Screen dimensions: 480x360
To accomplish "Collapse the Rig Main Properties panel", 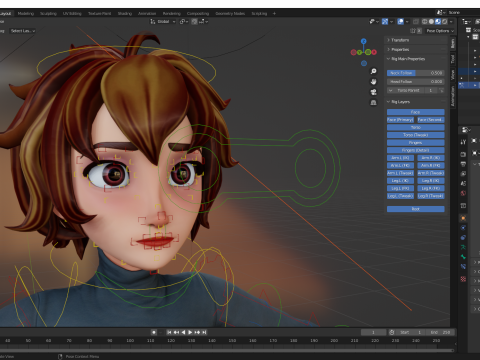I will tap(415, 59).
